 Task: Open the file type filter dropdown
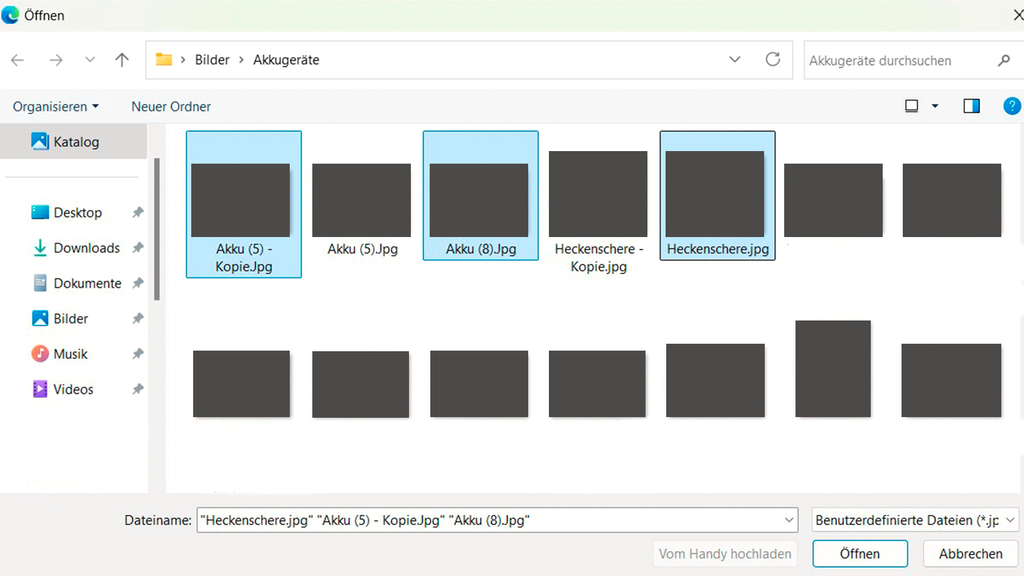pyautogui.click(x=915, y=520)
